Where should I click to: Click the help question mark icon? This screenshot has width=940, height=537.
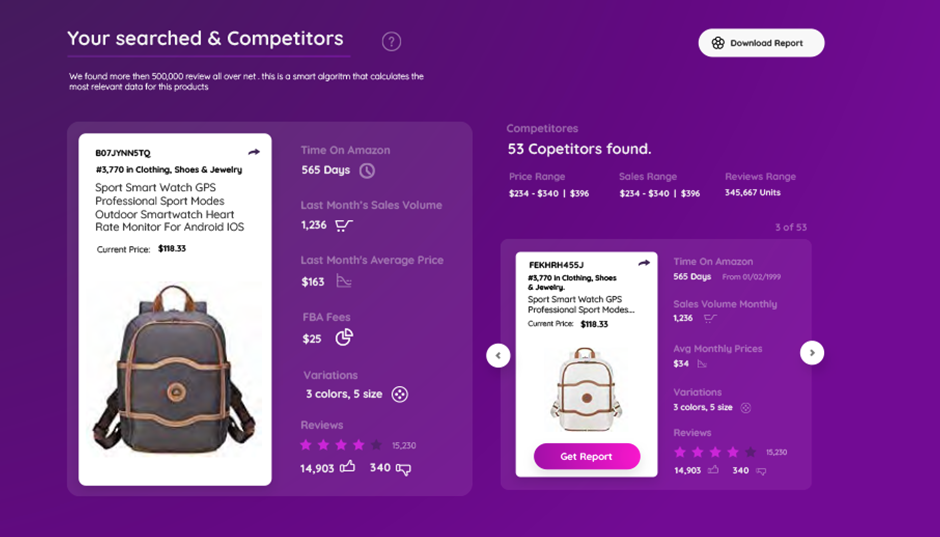point(392,41)
